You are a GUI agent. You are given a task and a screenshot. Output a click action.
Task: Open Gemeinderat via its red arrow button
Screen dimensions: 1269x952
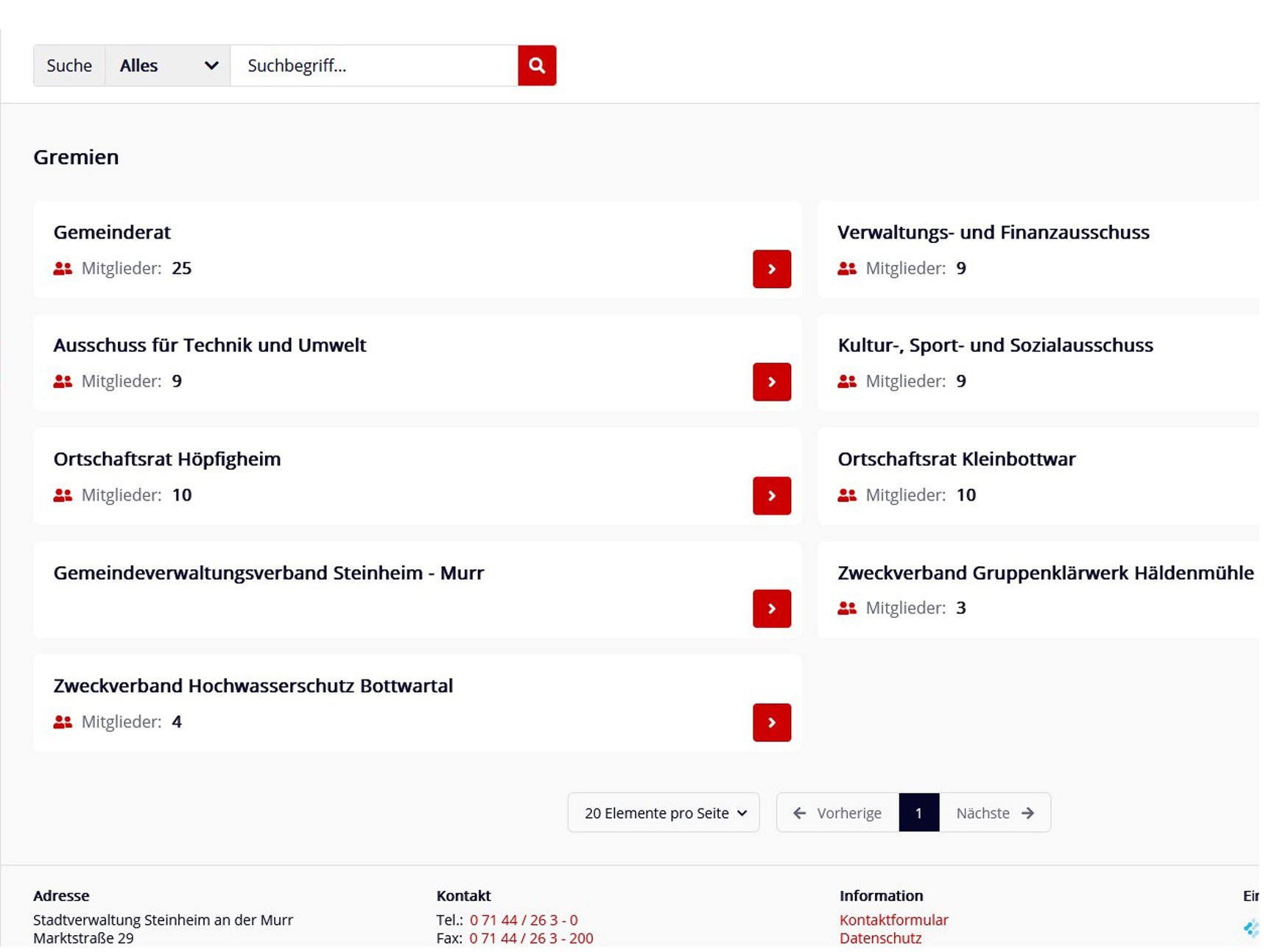[x=772, y=269]
